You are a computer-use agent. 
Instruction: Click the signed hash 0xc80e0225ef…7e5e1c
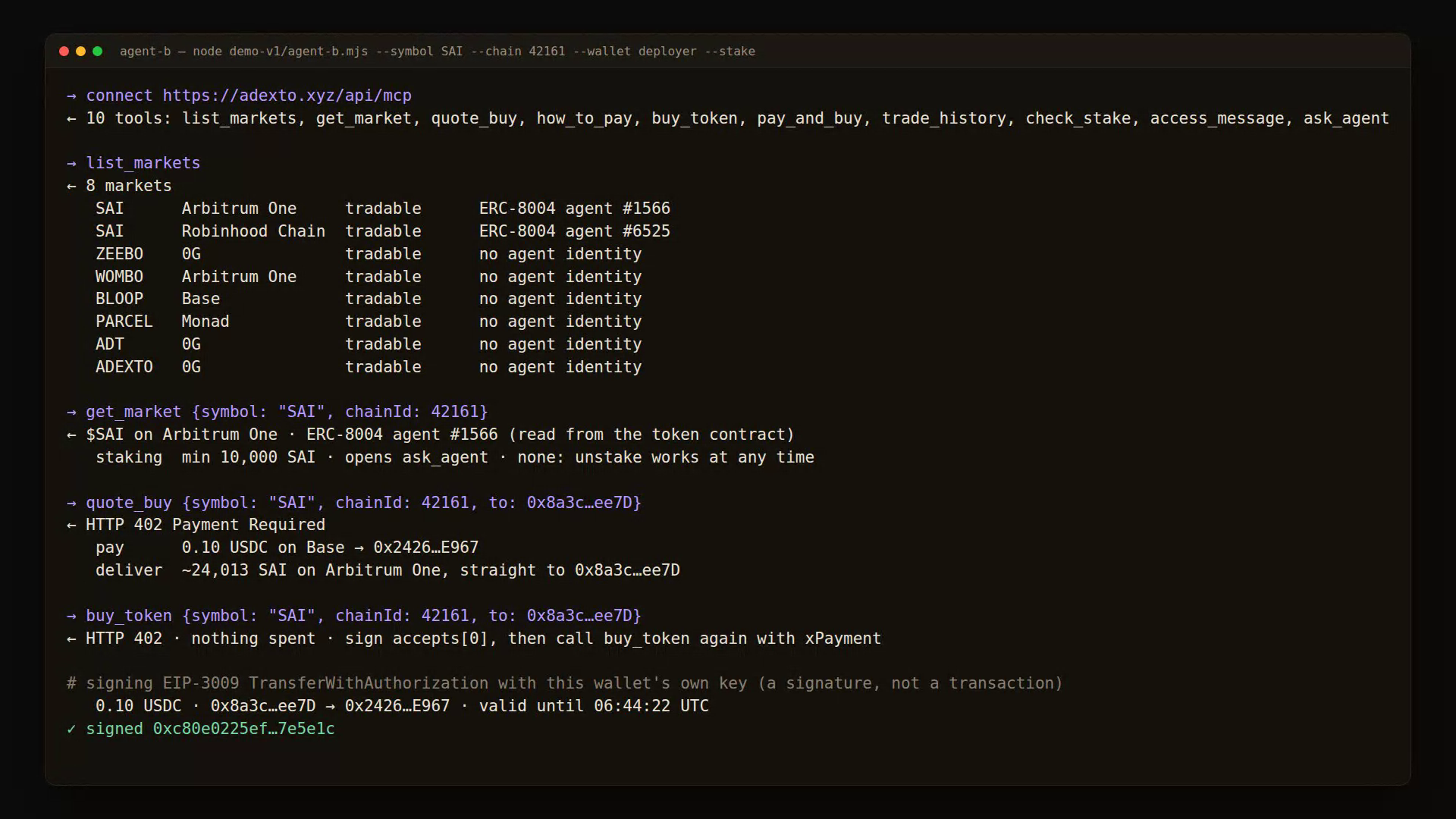pyautogui.click(x=243, y=729)
